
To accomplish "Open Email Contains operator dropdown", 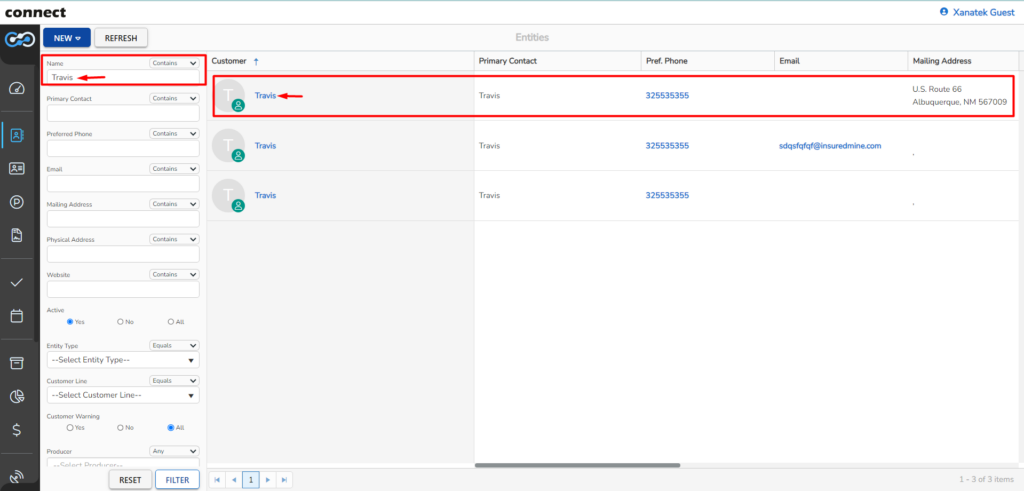I will pyautogui.click(x=174, y=169).
